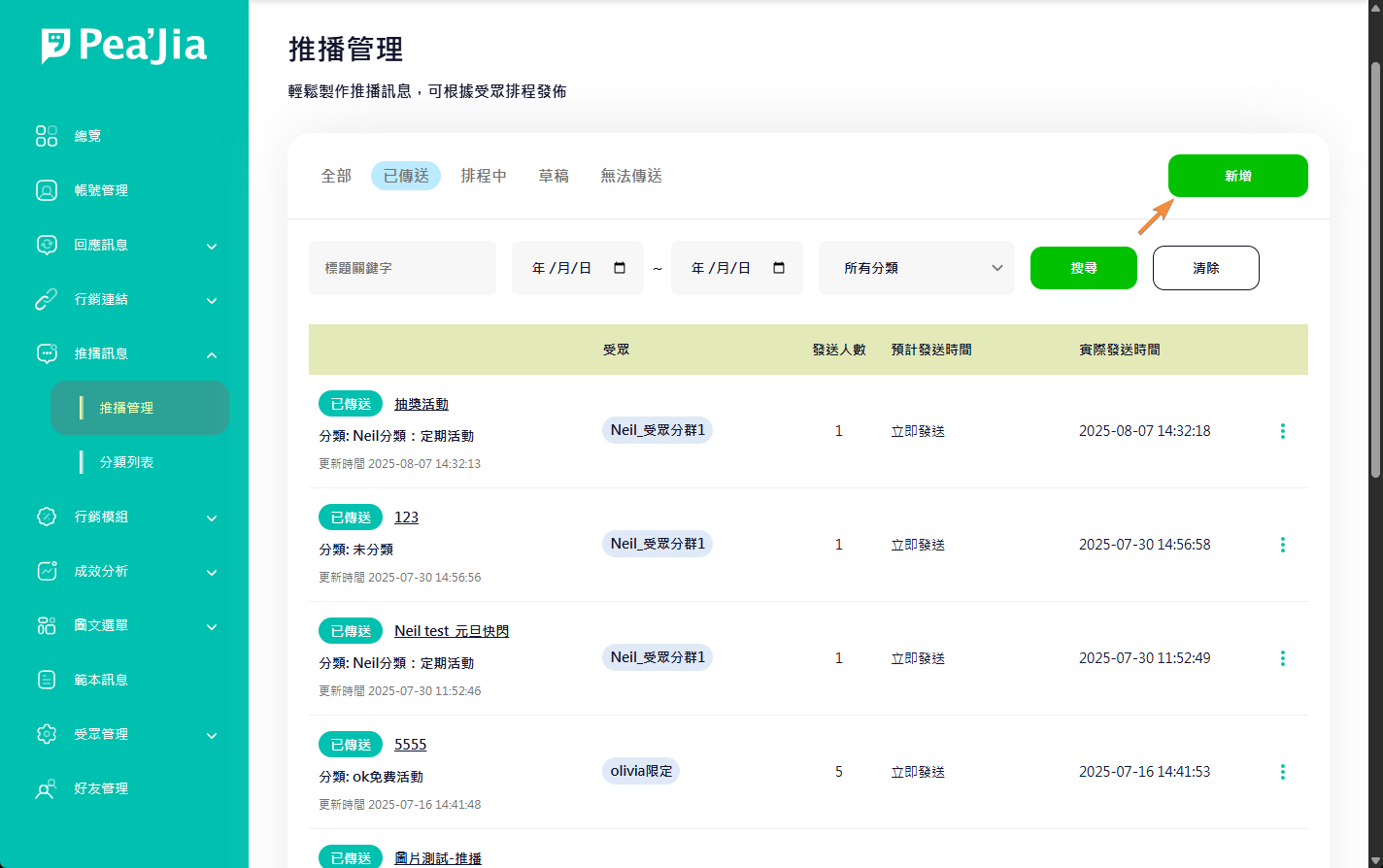Switch to the 草稿 tab
The width and height of the screenshot is (1383, 868).
click(x=554, y=176)
